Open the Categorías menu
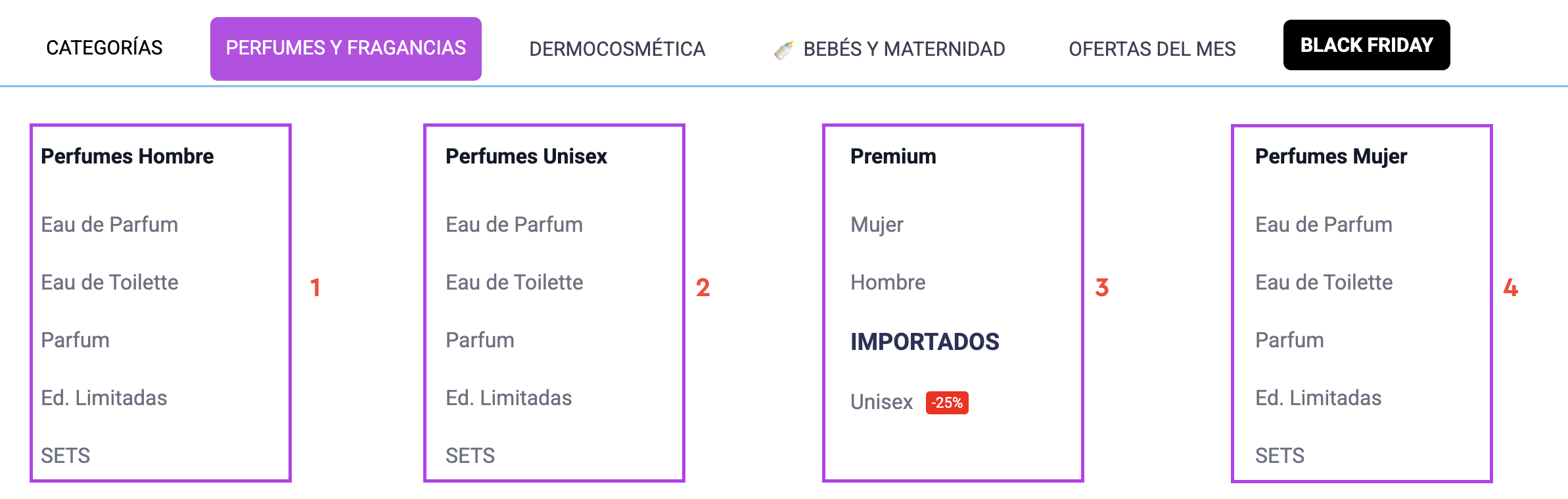The height and width of the screenshot is (499, 1568). click(x=104, y=48)
